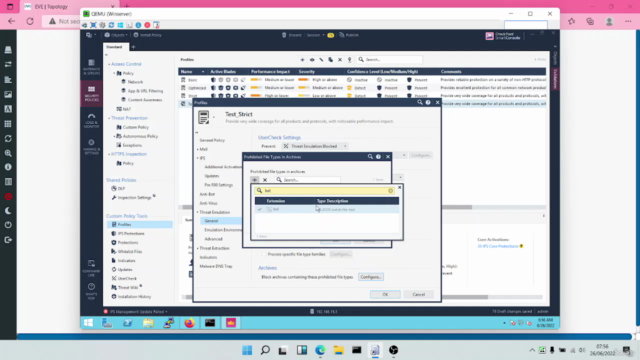
Task: Expand the Threat Extraction node in profile tree
Action: click(198, 248)
